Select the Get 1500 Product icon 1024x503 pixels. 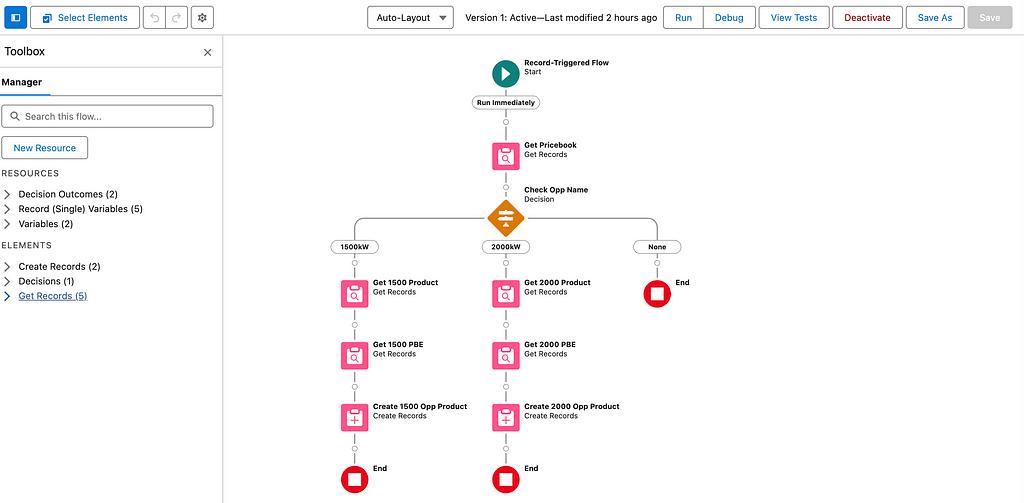[355, 293]
